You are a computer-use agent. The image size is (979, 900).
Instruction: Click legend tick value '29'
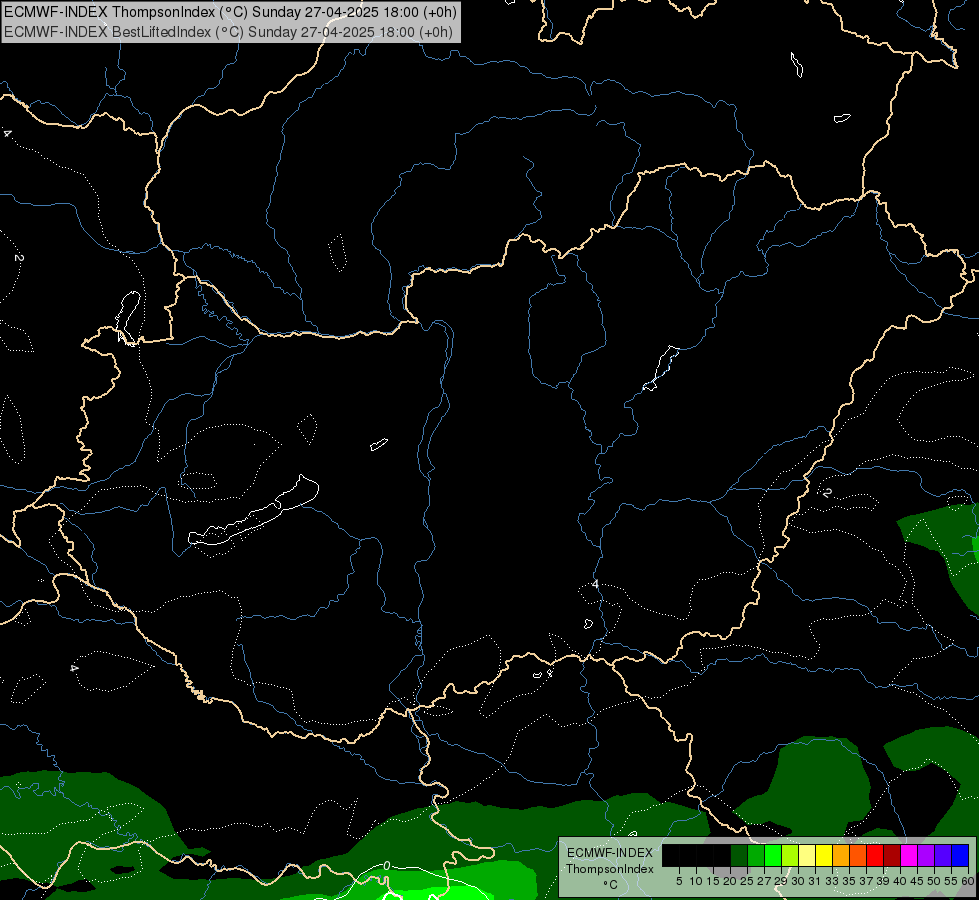781,881
